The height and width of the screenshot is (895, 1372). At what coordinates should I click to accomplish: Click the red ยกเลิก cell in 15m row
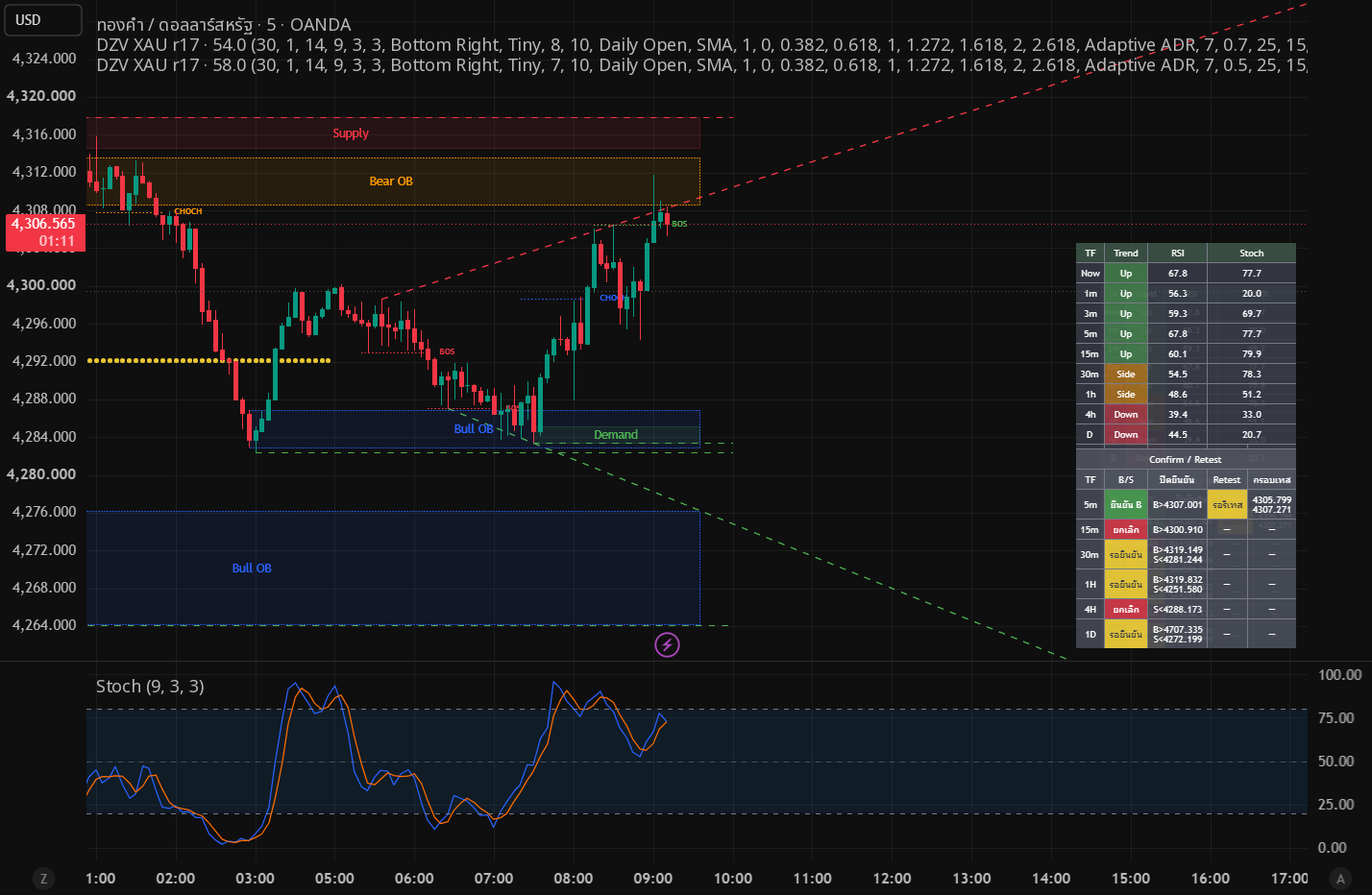[1126, 530]
